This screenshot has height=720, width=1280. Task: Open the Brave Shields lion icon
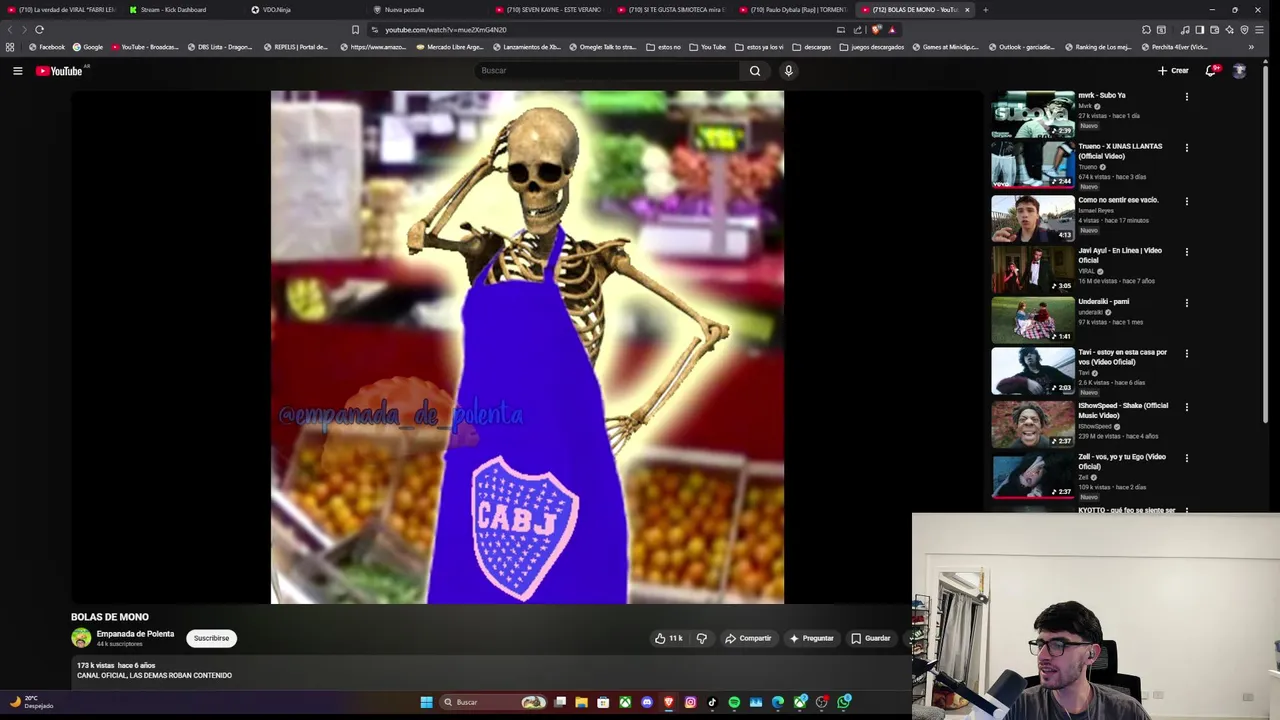pos(876,29)
